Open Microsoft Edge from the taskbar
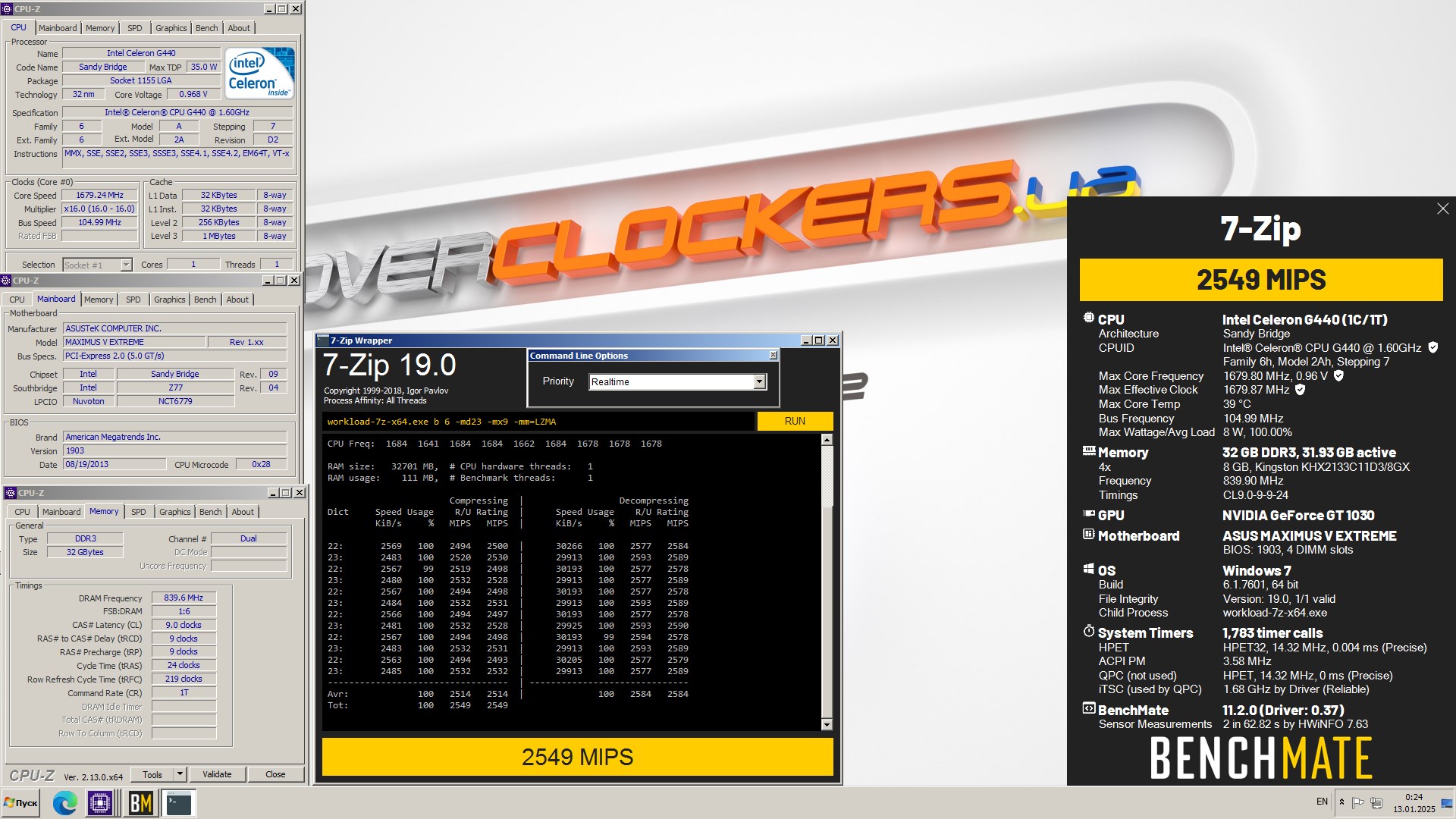 point(64,803)
